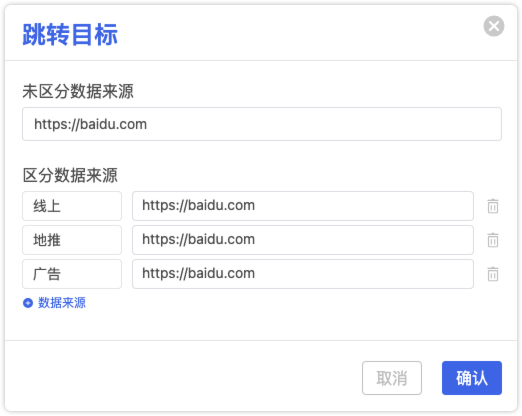This screenshot has height=416, width=522.
Task: Close the 跳转目标 dialog with X icon
Action: tap(494, 26)
